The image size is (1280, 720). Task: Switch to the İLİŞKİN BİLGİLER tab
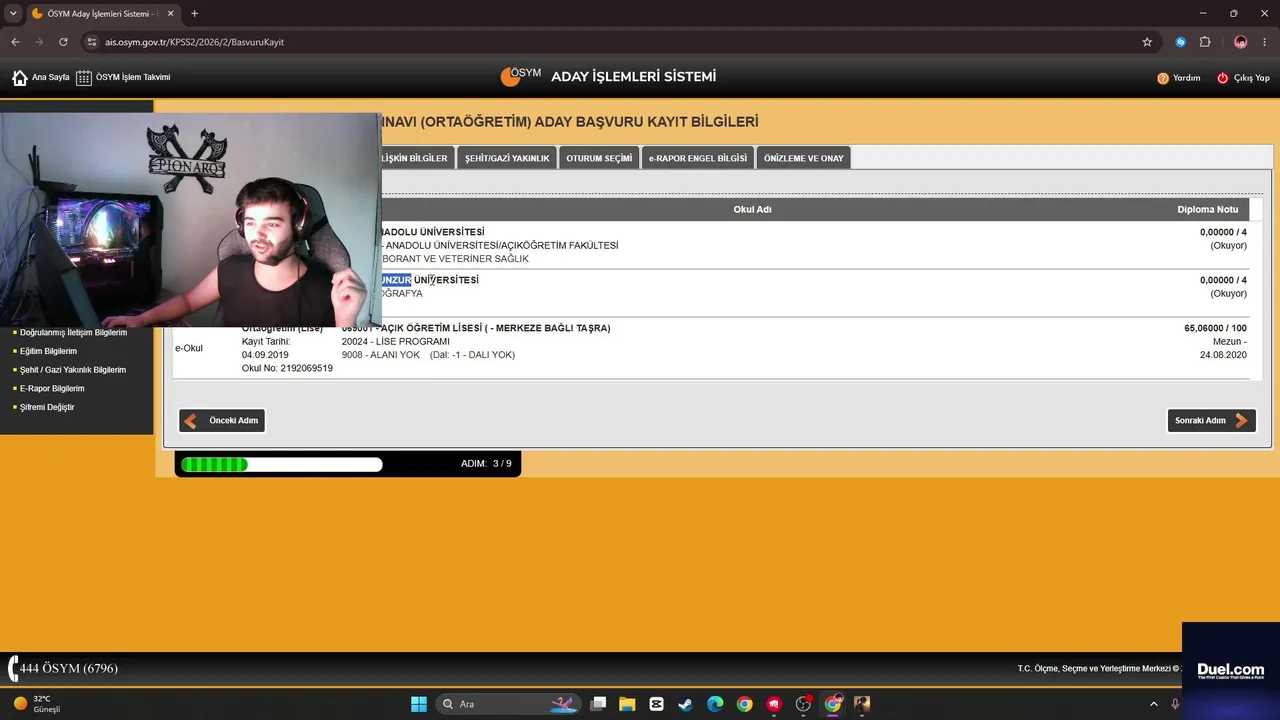417,158
